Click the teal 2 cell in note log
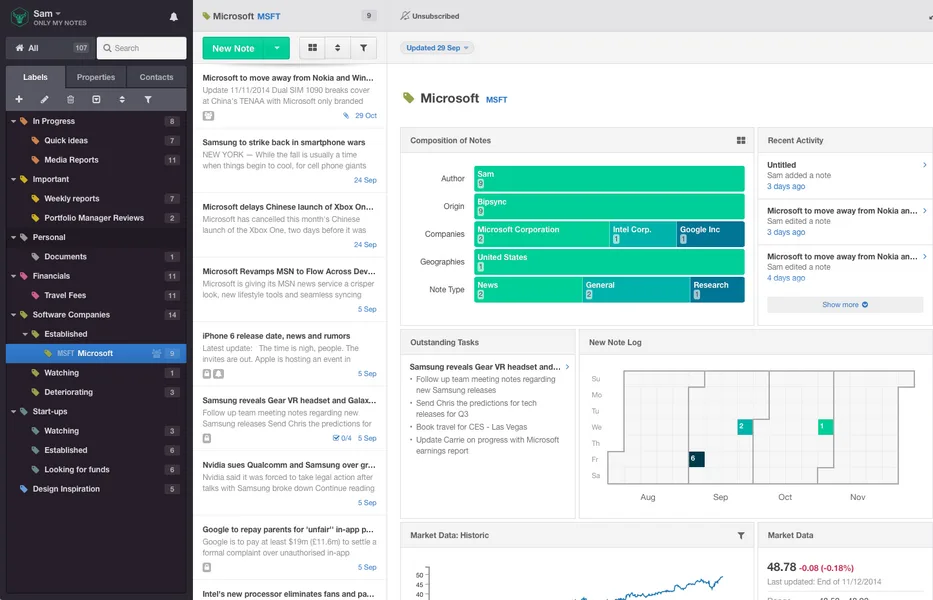The width and height of the screenshot is (933, 600). 745,427
